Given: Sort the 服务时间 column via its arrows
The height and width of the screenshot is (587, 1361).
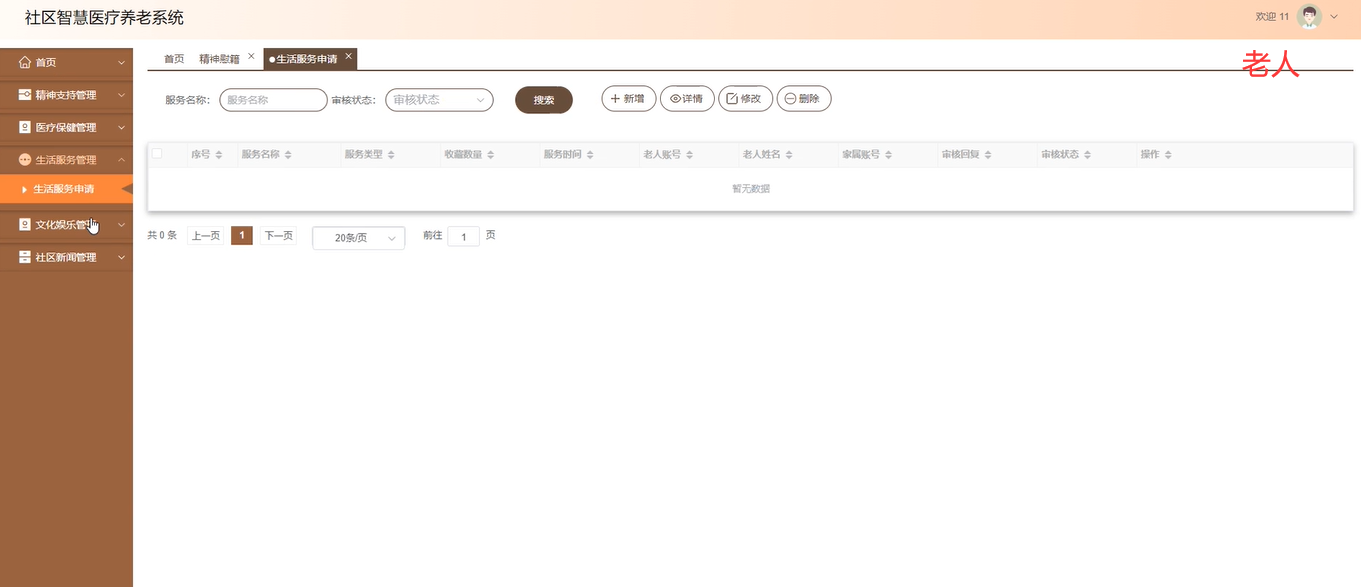Looking at the screenshot, I should 590,155.
